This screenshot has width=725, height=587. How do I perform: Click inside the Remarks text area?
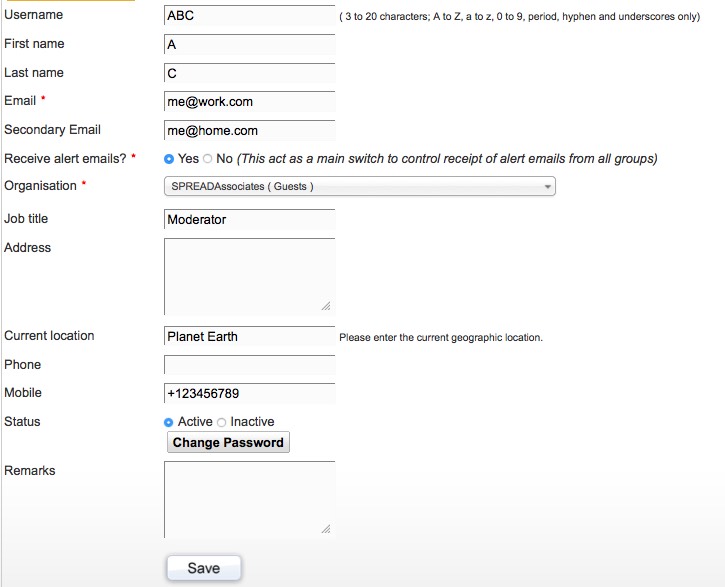click(250, 500)
